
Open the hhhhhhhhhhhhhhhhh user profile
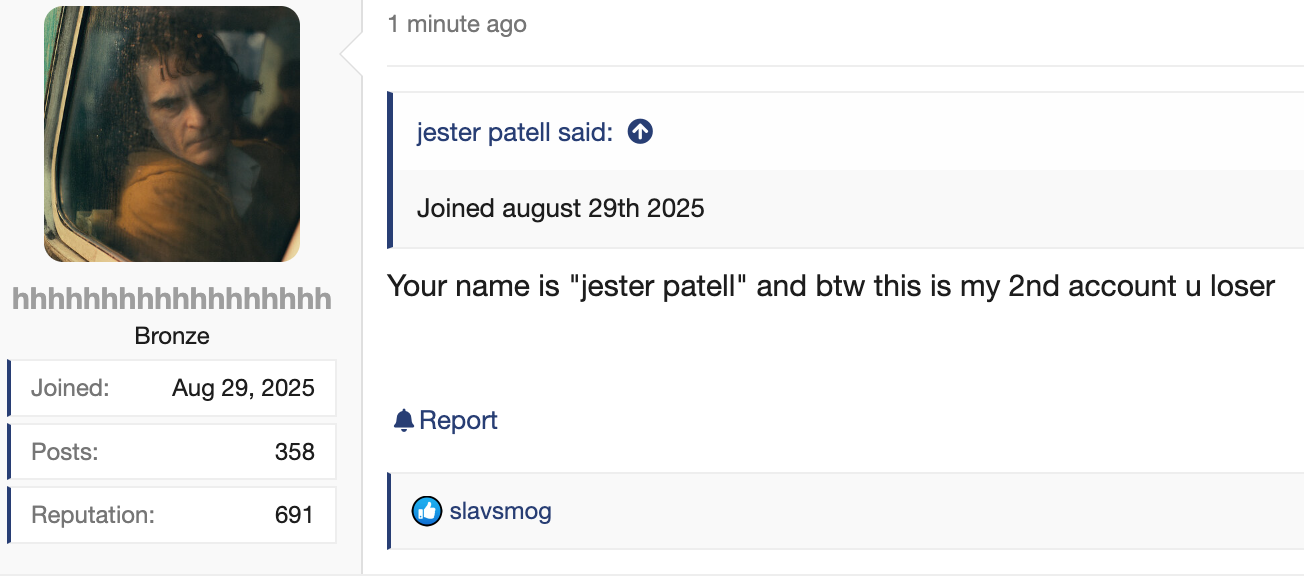click(172, 299)
